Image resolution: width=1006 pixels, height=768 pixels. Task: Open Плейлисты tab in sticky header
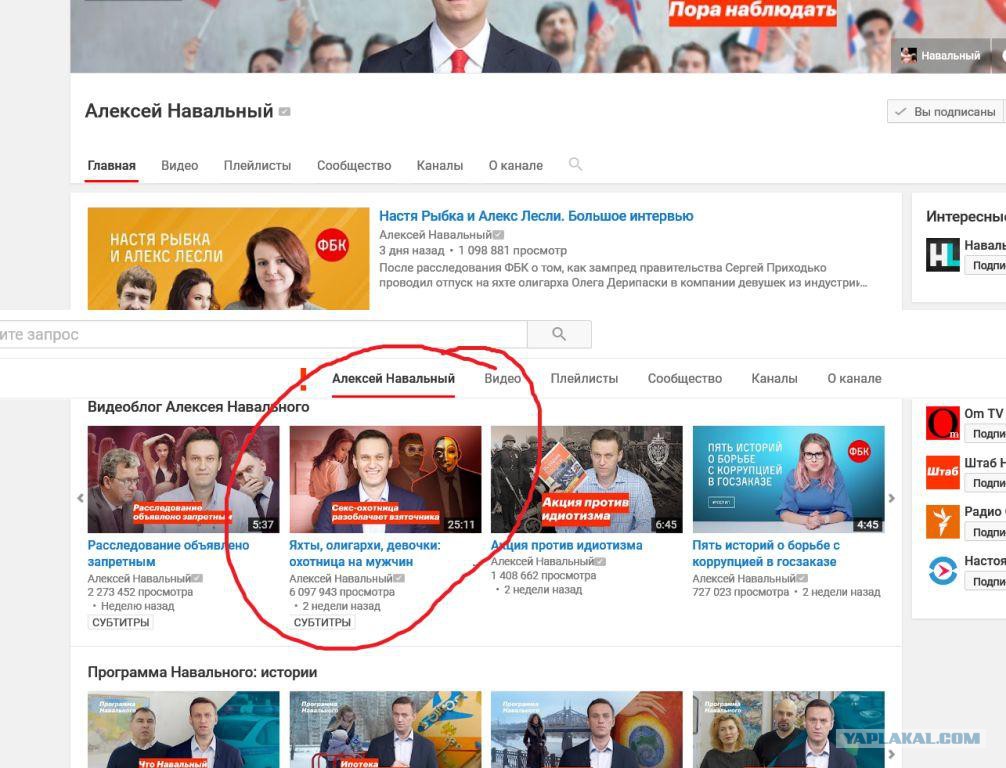(584, 379)
